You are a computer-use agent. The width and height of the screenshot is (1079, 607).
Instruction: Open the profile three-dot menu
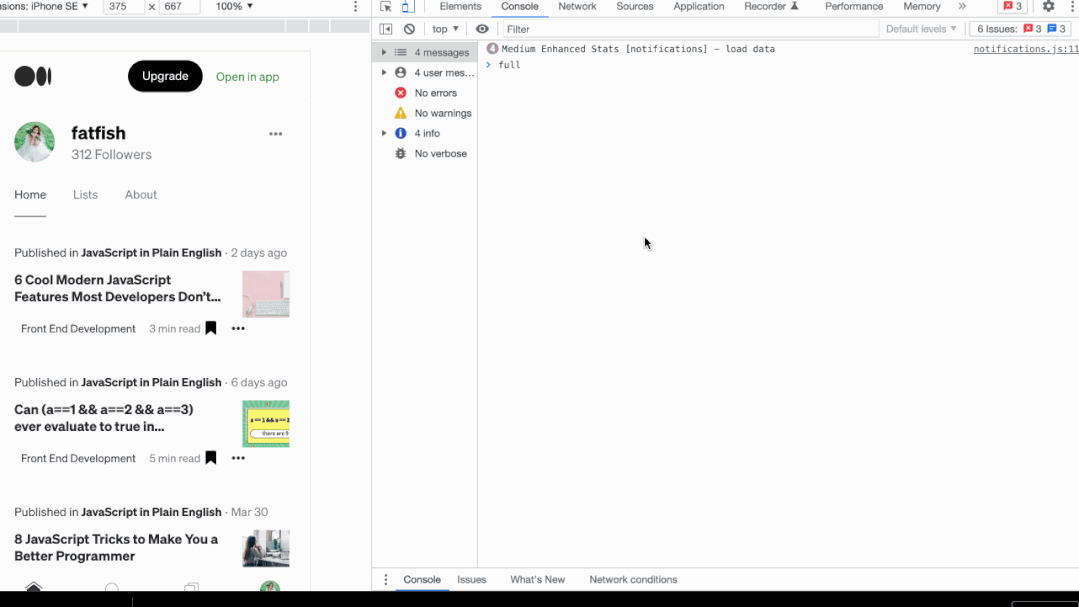pos(275,134)
